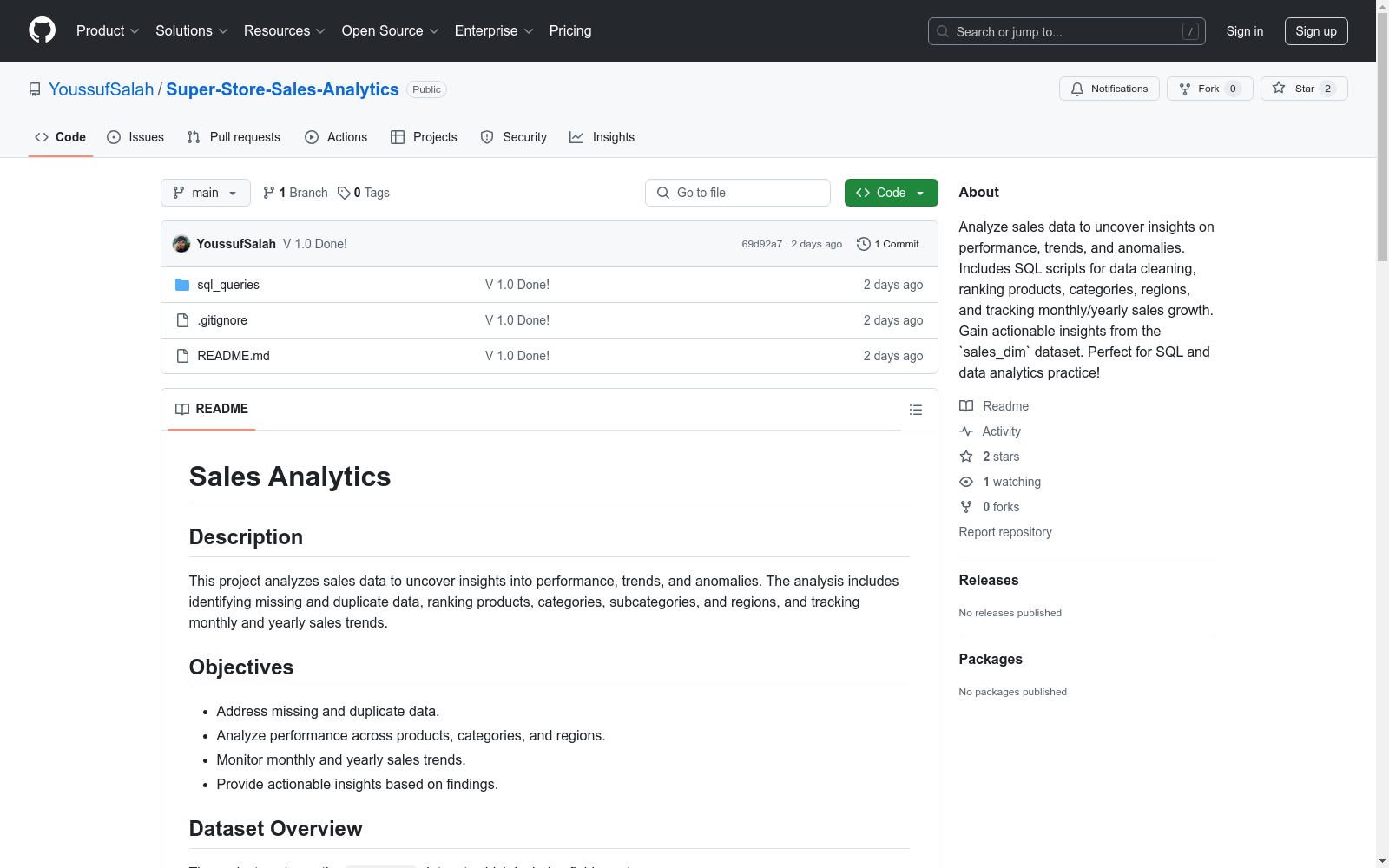Click the .gitignore file icon
Screen dimensions: 1389x868
[182, 320]
